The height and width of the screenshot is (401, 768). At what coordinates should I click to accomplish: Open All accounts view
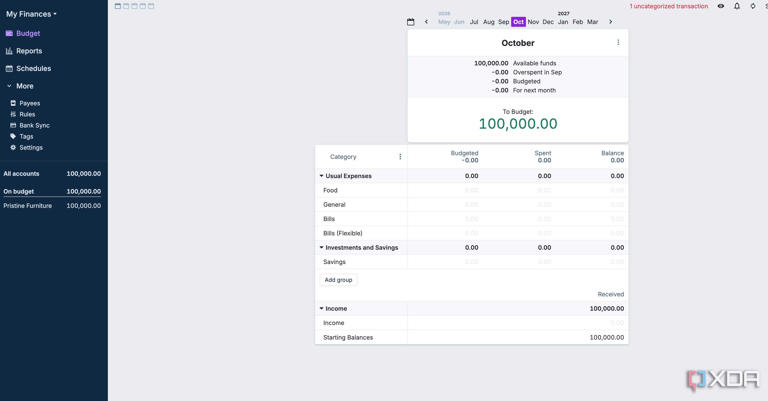52,174
